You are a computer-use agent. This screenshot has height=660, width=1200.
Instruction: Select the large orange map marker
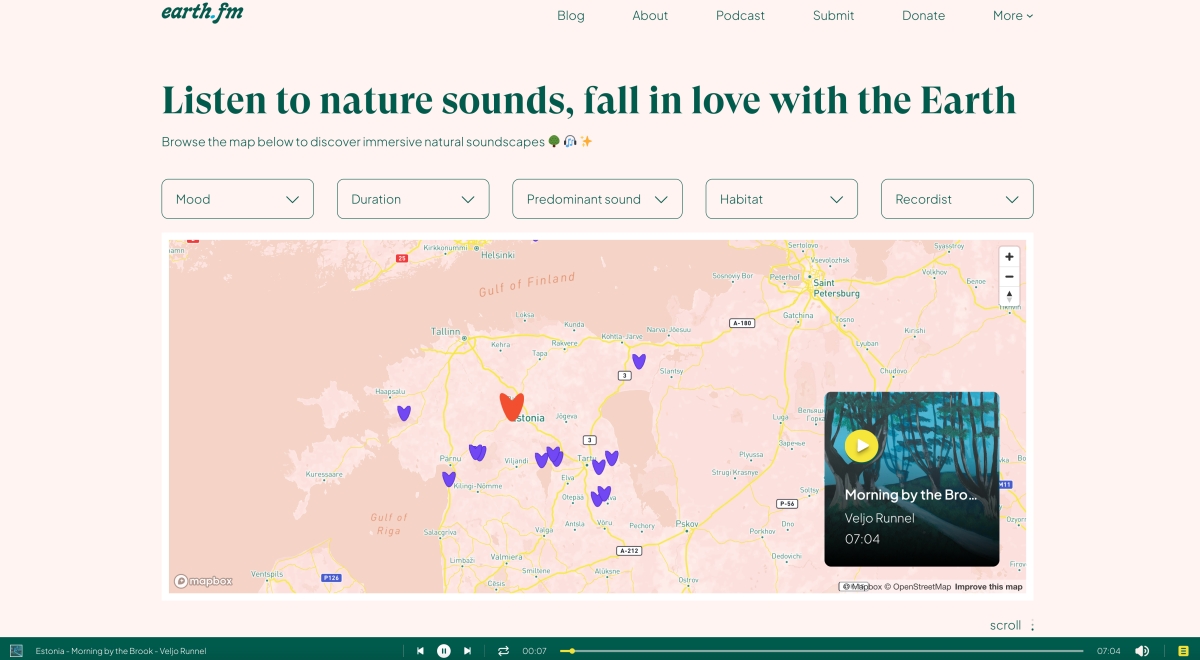(511, 405)
